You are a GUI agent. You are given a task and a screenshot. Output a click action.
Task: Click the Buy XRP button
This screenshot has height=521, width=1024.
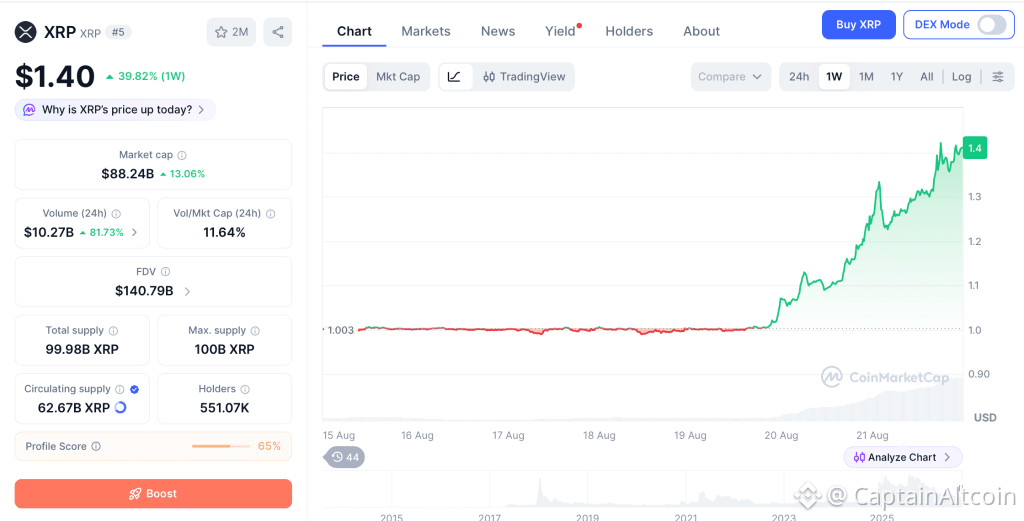[859, 25]
